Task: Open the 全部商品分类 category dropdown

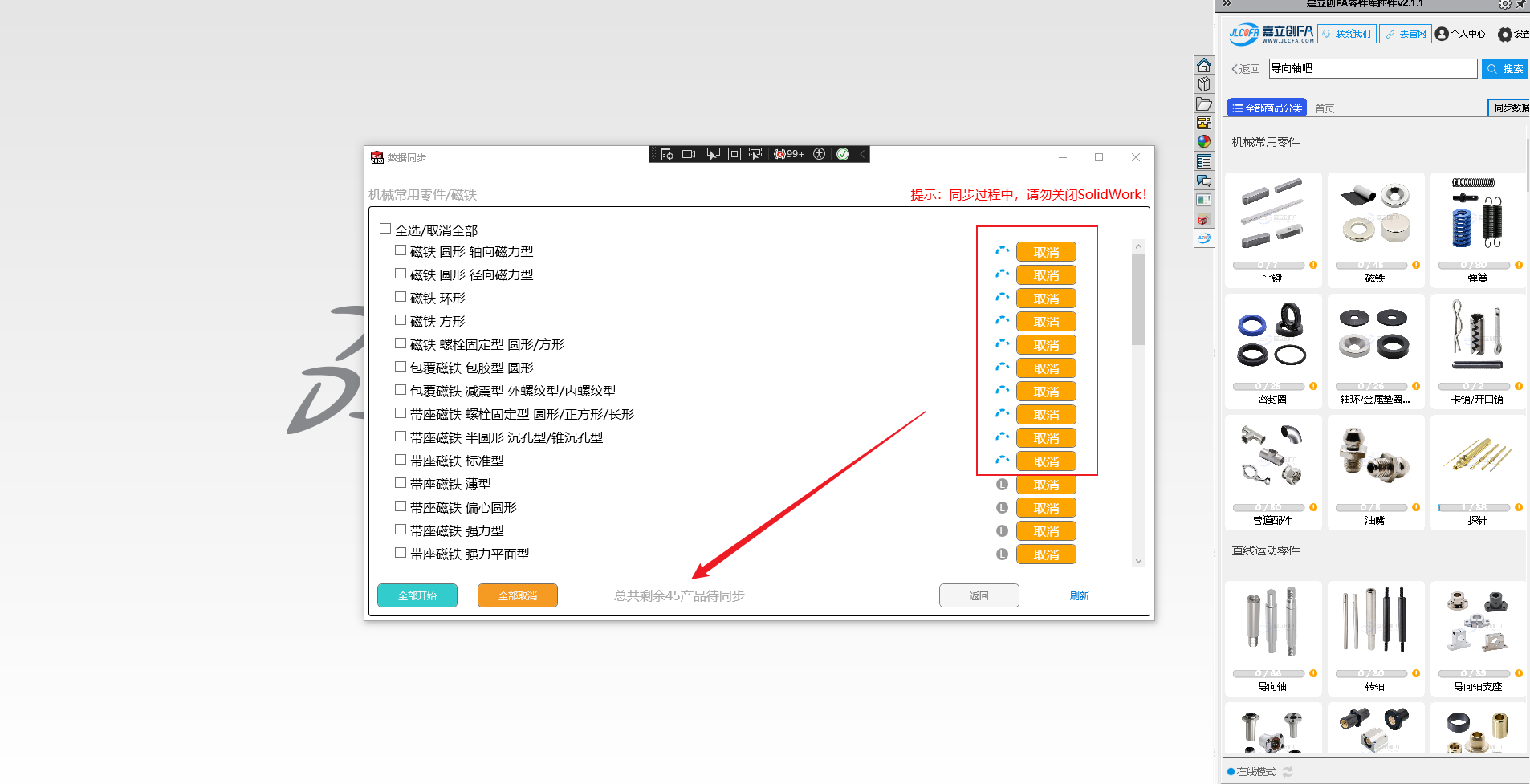Action: [x=1267, y=108]
